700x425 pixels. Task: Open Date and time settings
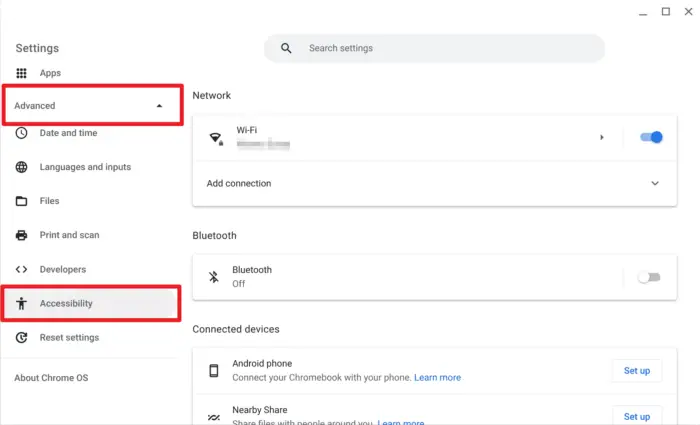[x=68, y=133]
